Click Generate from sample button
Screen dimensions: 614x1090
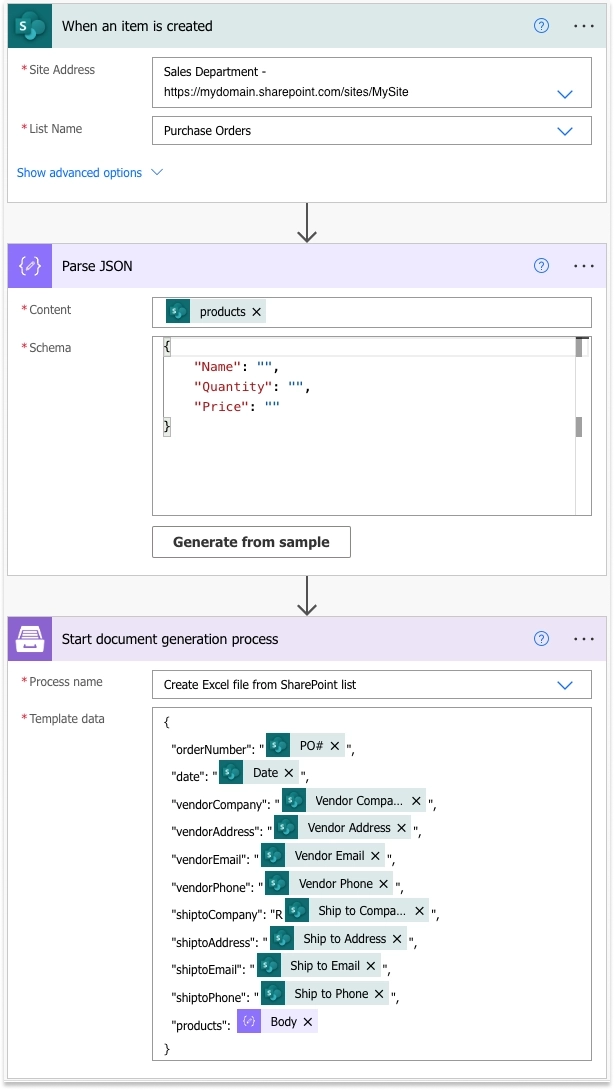pyautogui.click(x=251, y=542)
